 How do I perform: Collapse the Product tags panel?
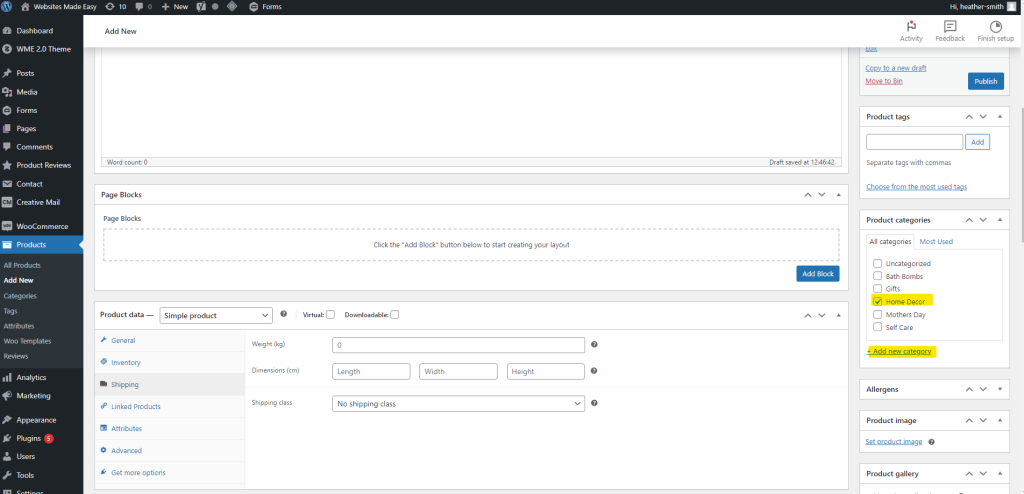1000,117
